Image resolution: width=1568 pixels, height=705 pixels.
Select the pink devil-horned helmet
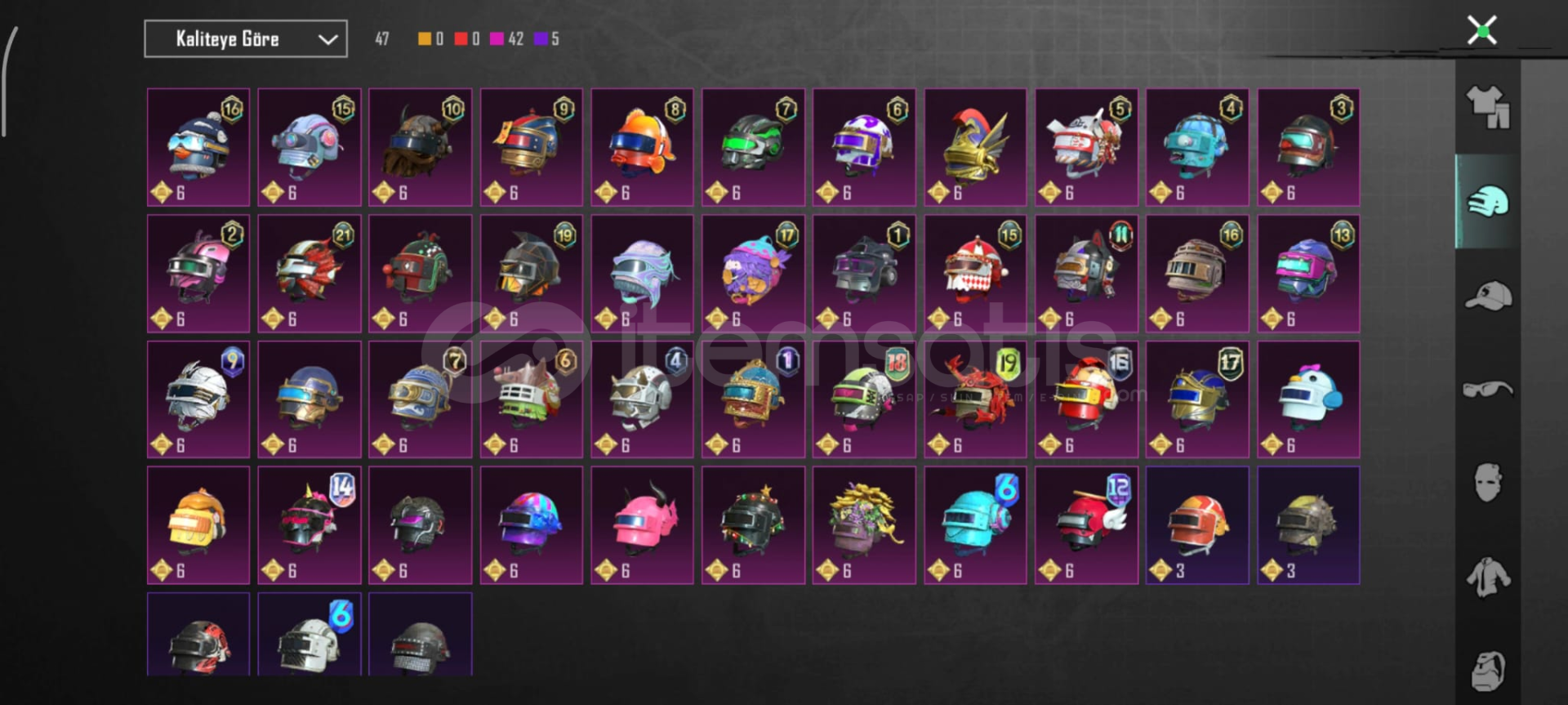(x=643, y=525)
